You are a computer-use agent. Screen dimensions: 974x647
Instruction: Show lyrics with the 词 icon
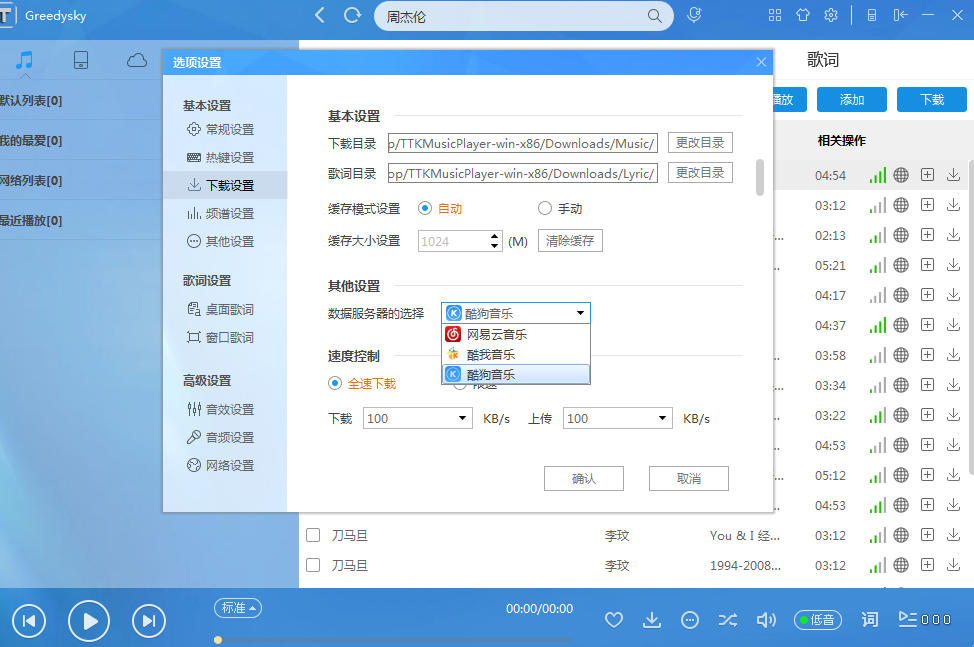tap(870, 620)
